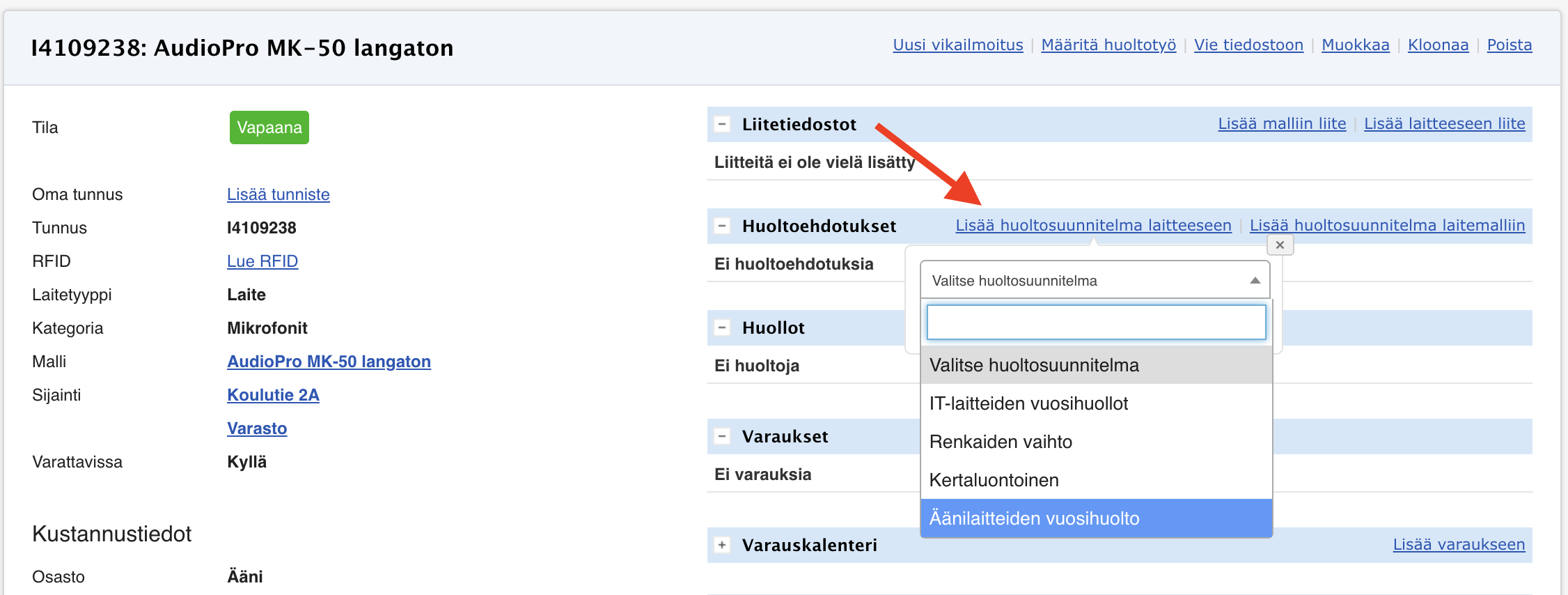Collapse the Varaukset section
Image resolution: width=1568 pixels, height=595 pixels.
click(x=722, y=437)
